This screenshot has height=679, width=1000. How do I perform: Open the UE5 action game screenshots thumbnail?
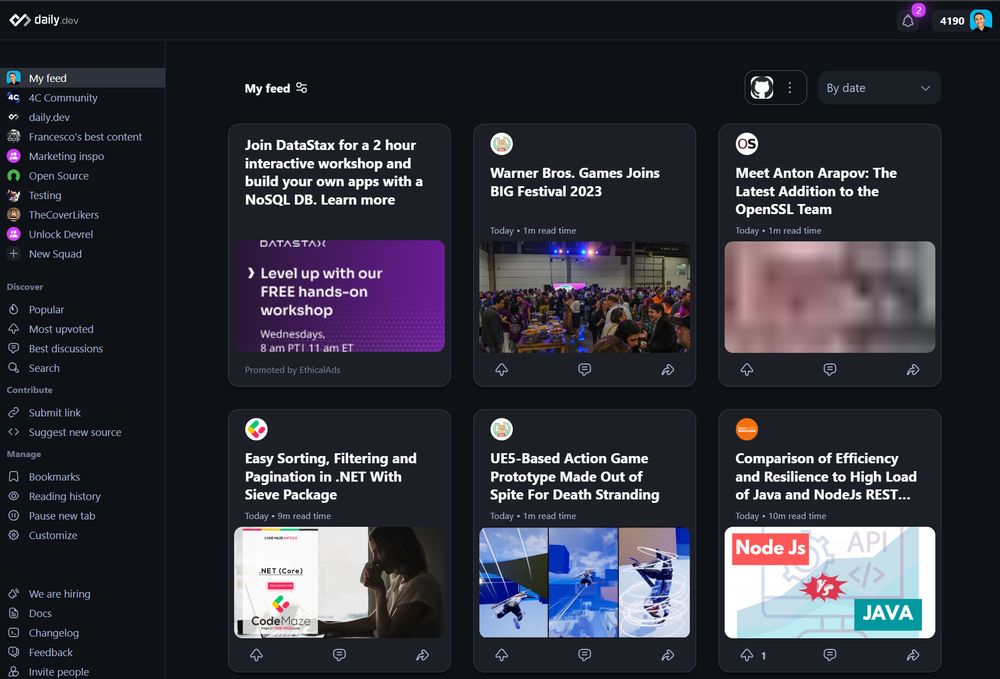(584, 583)
